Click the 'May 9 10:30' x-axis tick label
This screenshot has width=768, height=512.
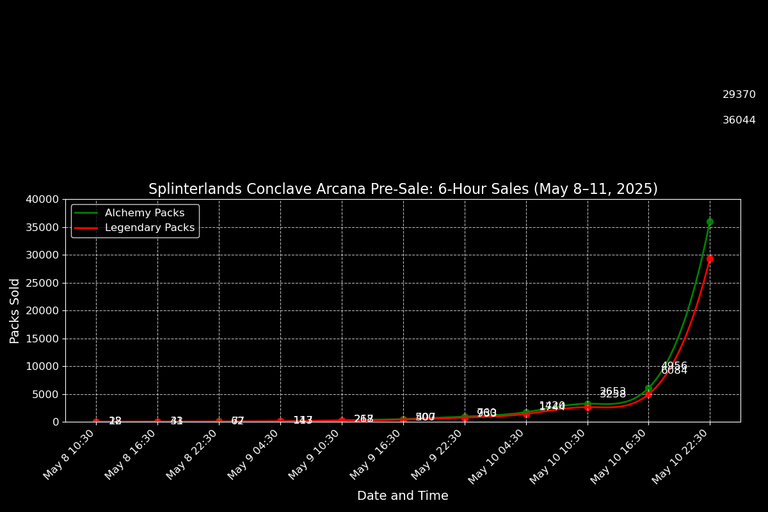(x=314, y=455)
